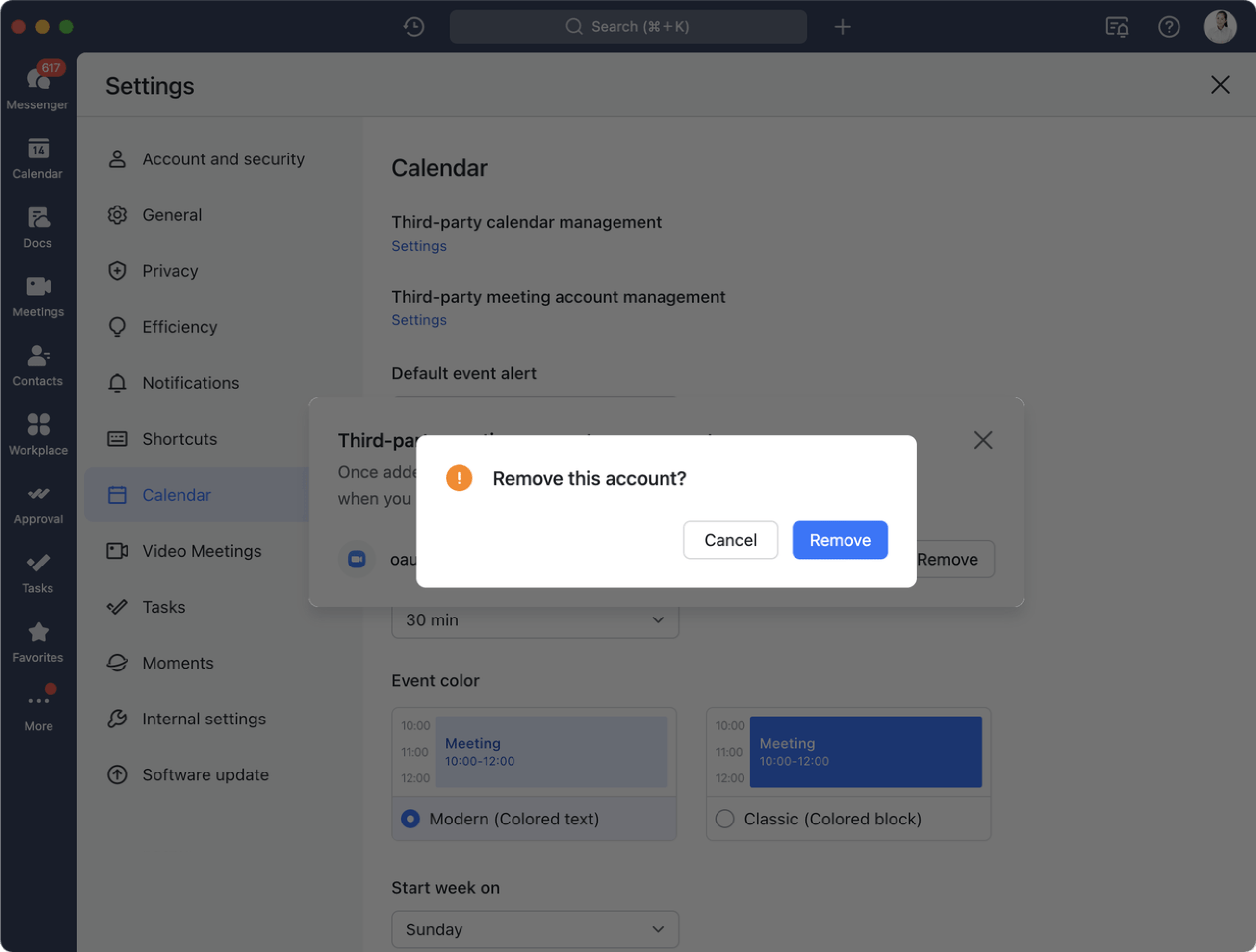The image size is (1256, 952).
Task: Open the 30 min alert dropdown
Action: point(534,620)
